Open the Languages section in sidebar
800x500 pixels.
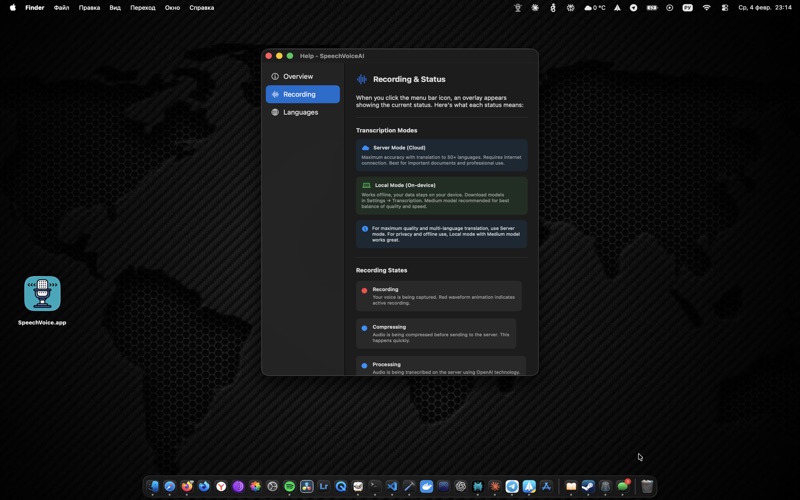click(x=303, y=112)
